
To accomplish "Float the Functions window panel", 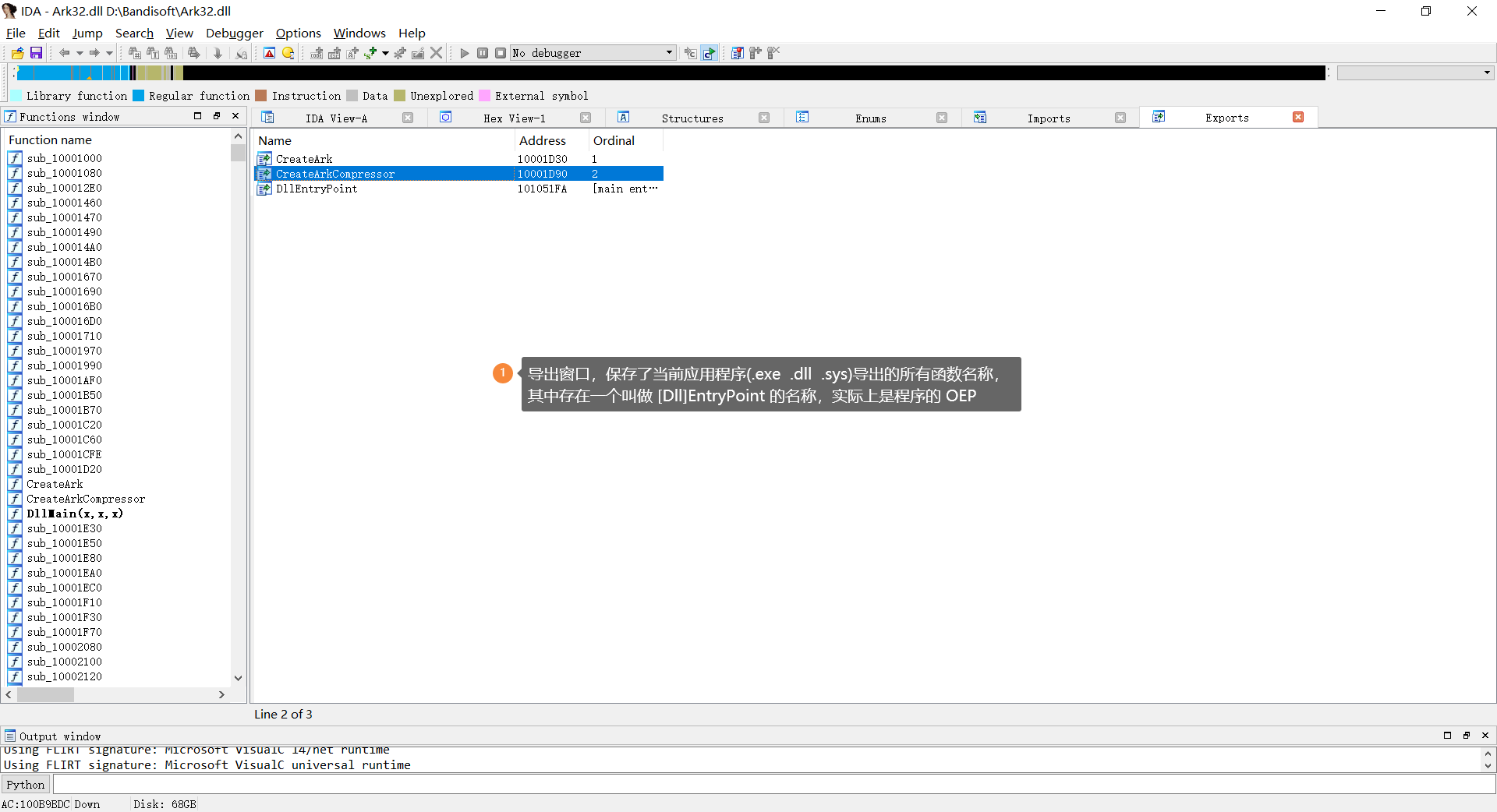I will [217, 116].
